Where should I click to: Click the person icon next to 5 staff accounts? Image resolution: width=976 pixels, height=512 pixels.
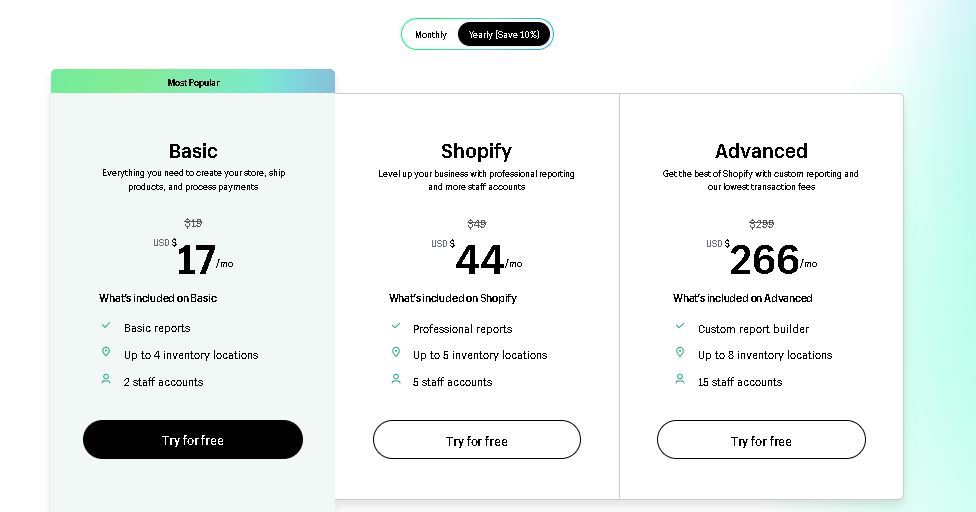click(x=396, y=379)
